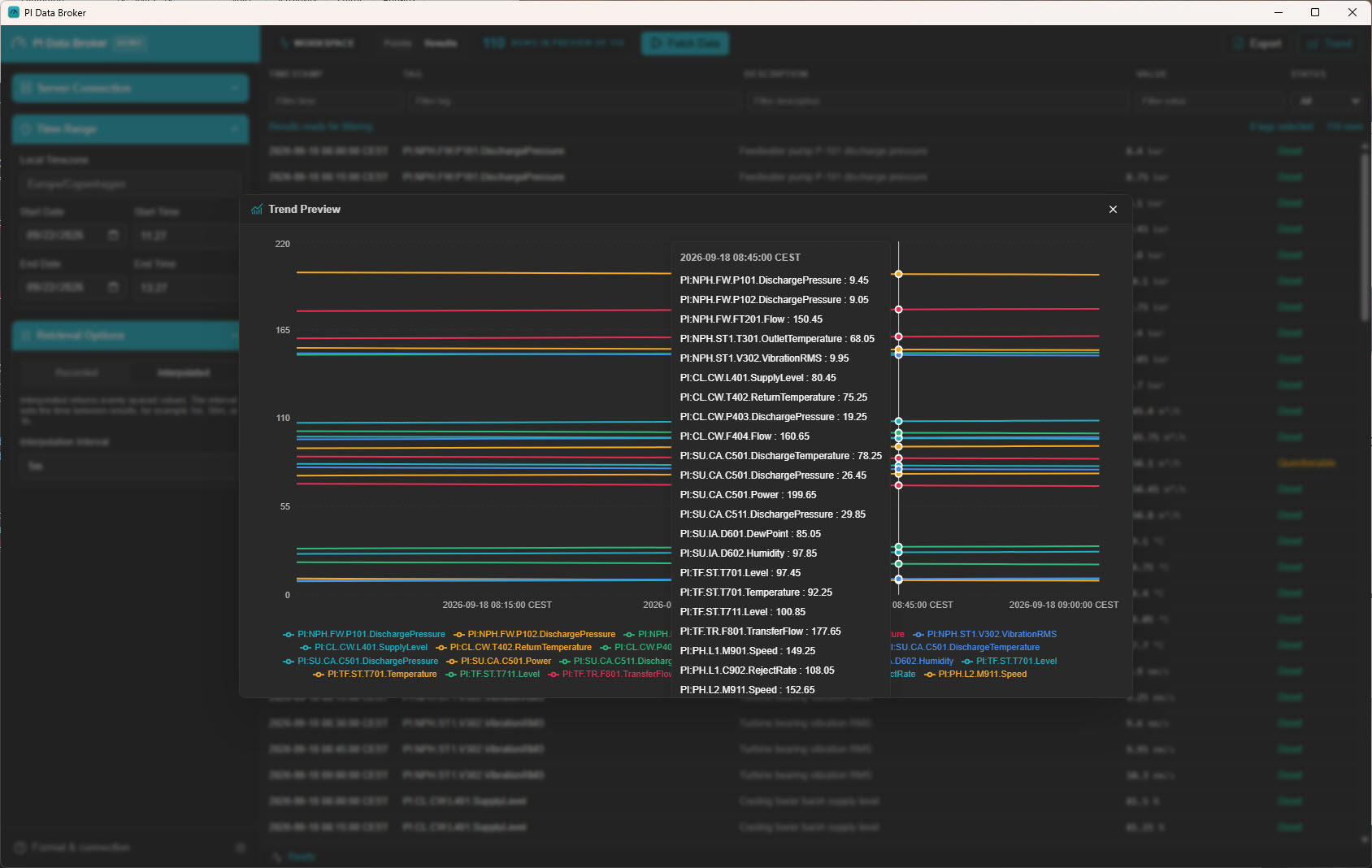
Task: Switch to the Results tab
Action: pyautogui.click(x=441, y=44)
